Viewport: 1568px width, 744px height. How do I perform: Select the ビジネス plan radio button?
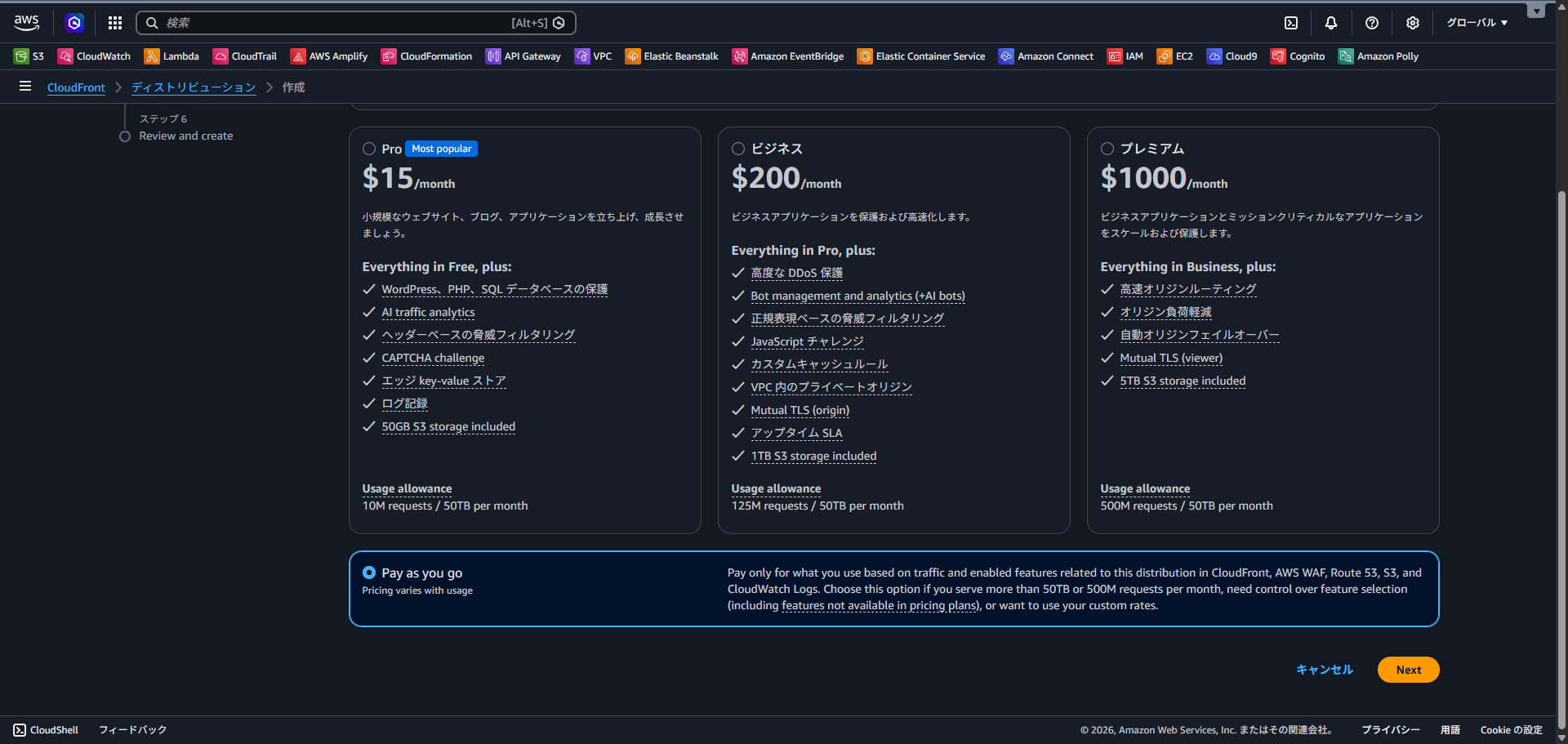click(738, 149)
